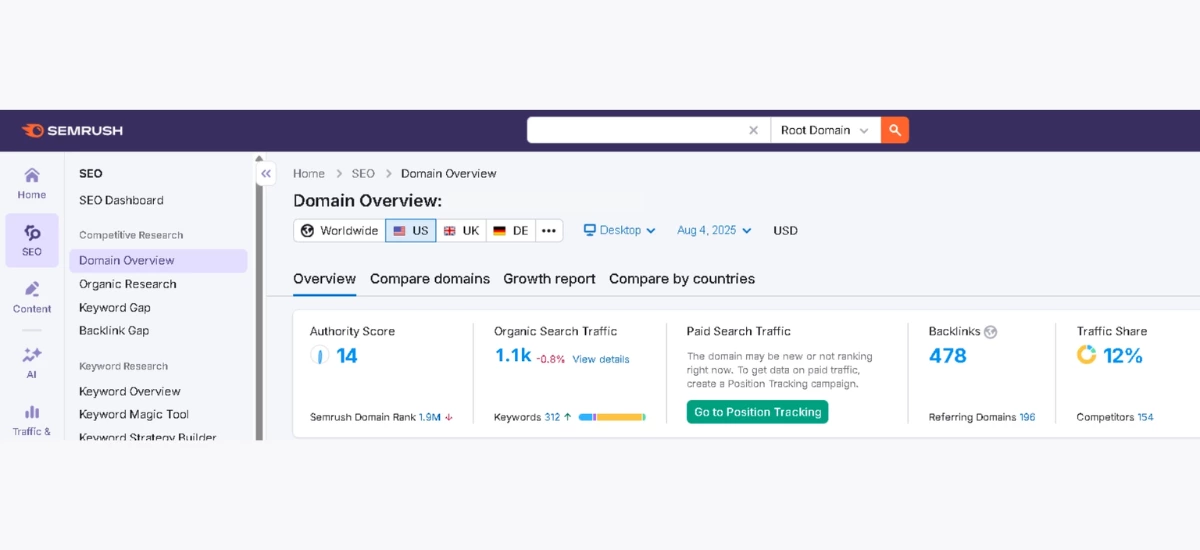This screenshot has height=550, width=1200.
Task: Click Referring Domains value 196
Action: (x=1027, y=417)
